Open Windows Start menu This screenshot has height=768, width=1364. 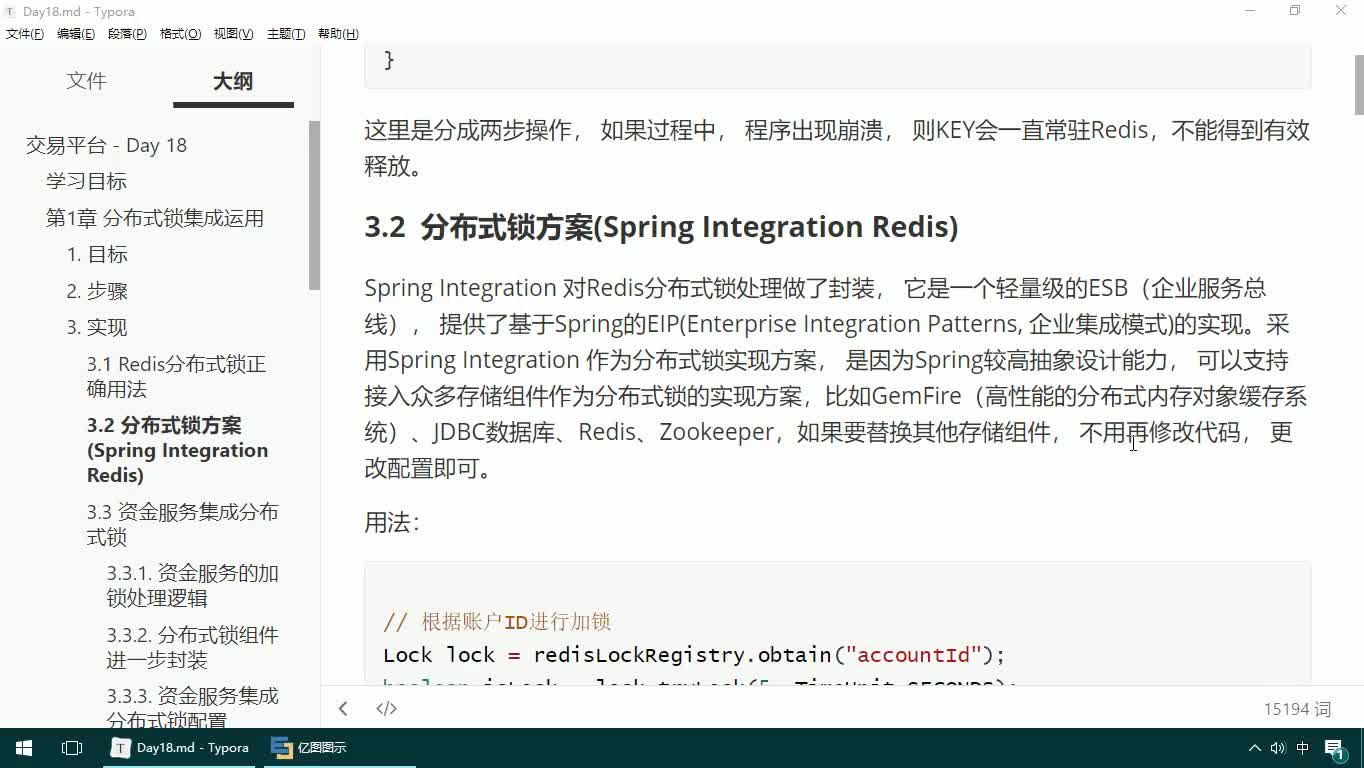(24, 748)
